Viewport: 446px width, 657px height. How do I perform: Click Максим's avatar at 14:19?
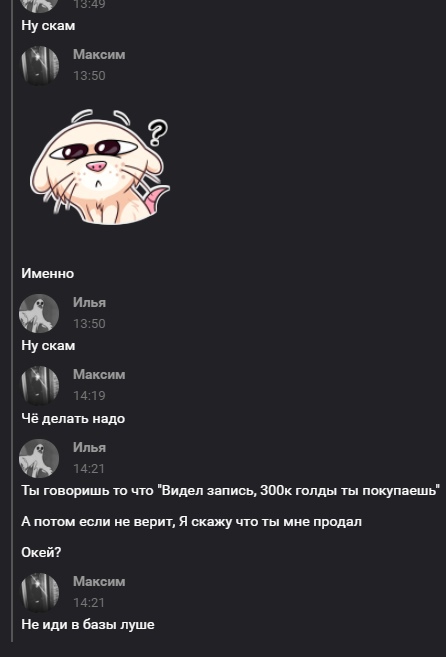coord(39,385)
